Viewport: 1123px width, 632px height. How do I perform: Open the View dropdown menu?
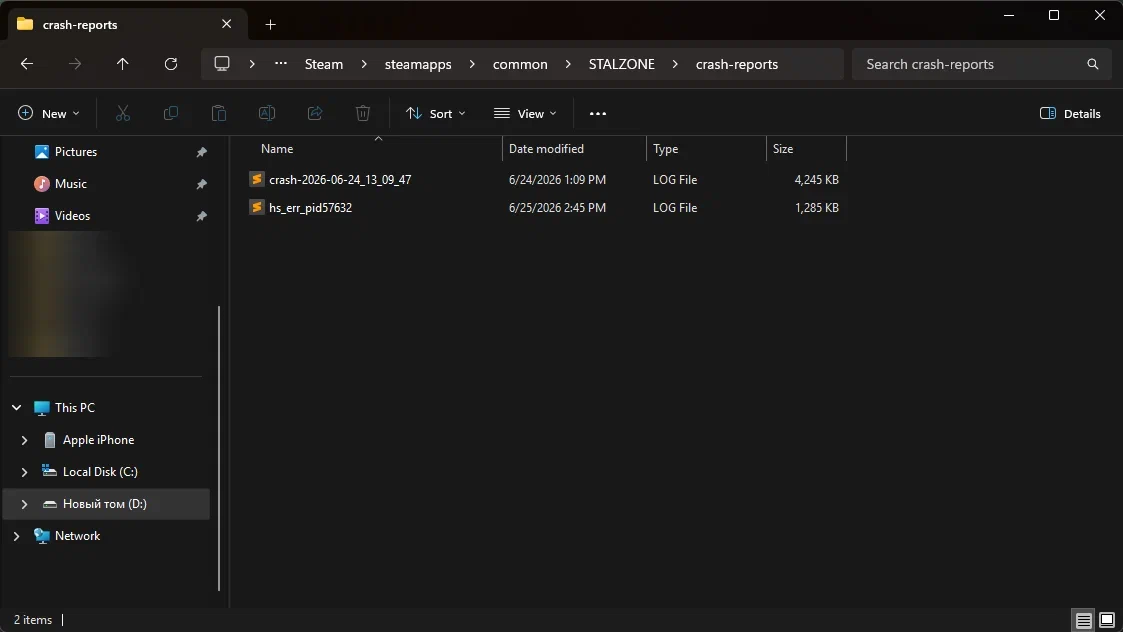coord(525,113)
